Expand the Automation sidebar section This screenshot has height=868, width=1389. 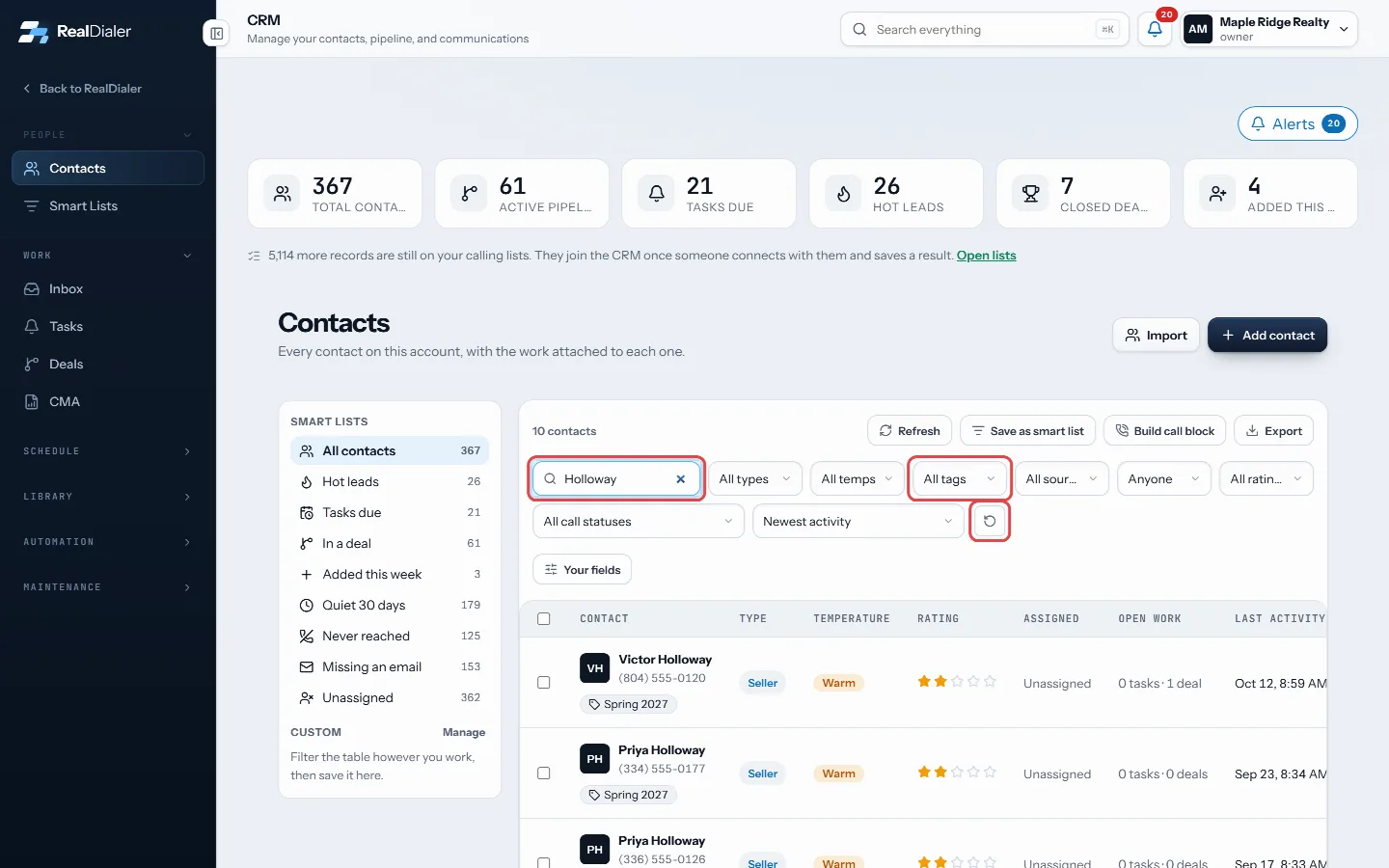click(x=108, y=542)
